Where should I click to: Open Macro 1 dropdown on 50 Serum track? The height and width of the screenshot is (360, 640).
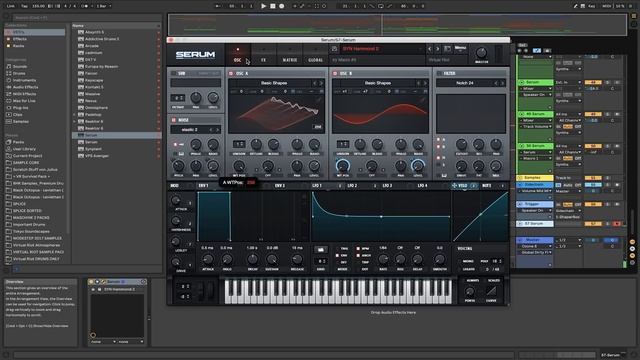click(x=536, y=158)
